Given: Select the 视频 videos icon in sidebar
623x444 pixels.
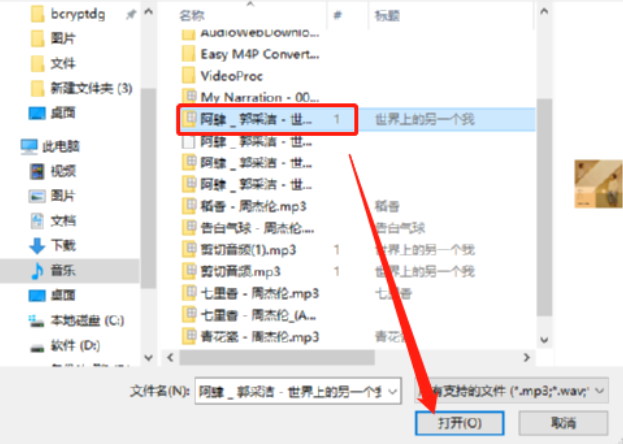Looking at the screenshot, I should (37, 171).
